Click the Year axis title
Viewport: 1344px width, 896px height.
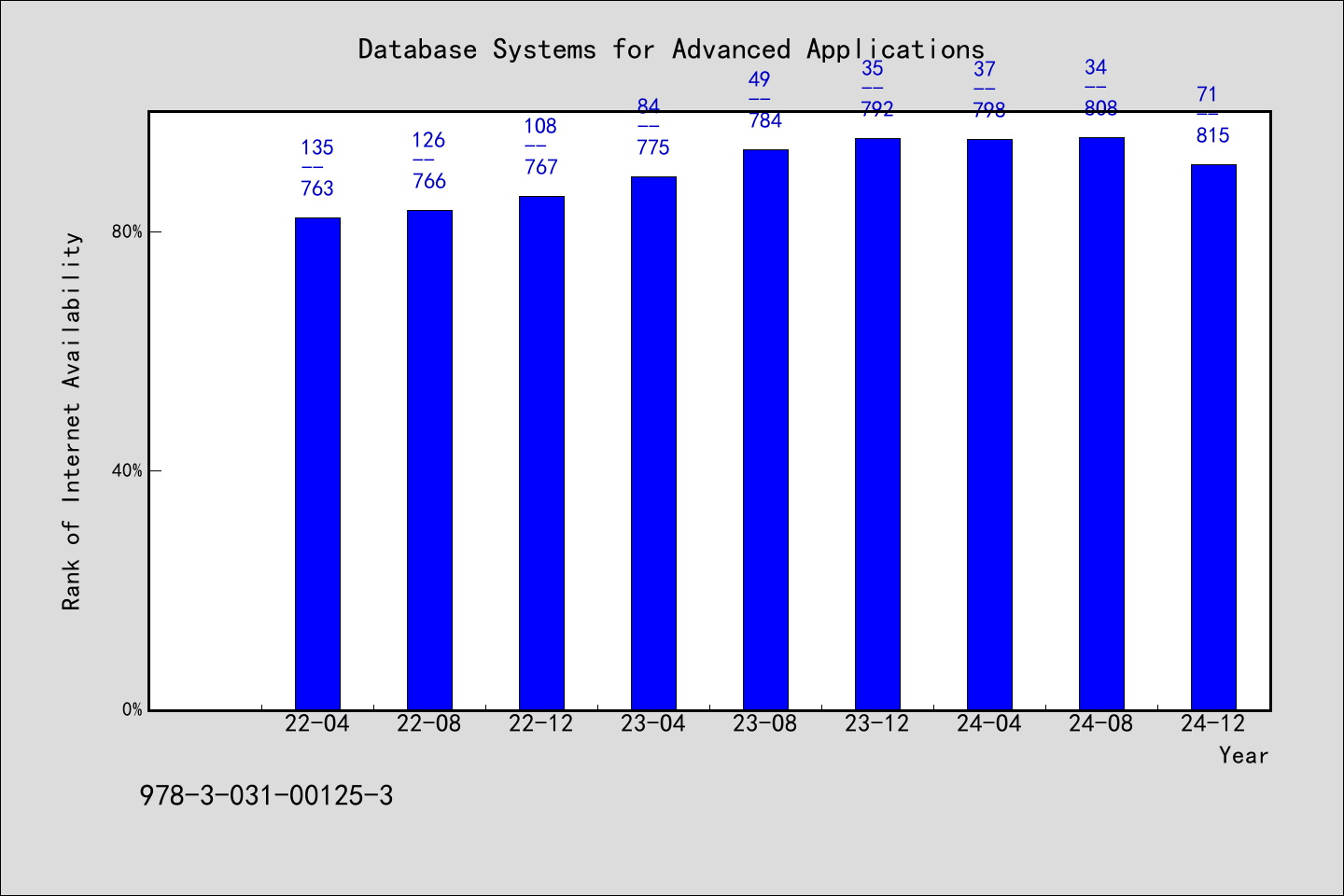1244,755
